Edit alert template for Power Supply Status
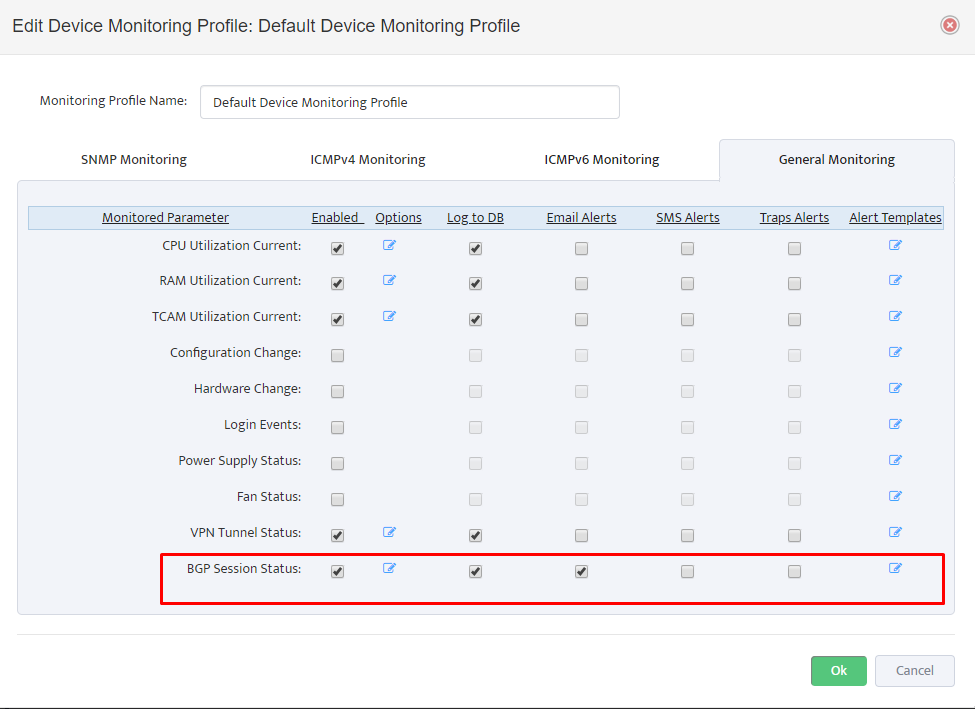Image resolution: width=975 pixels, height=709 pixels. [895, 460]
